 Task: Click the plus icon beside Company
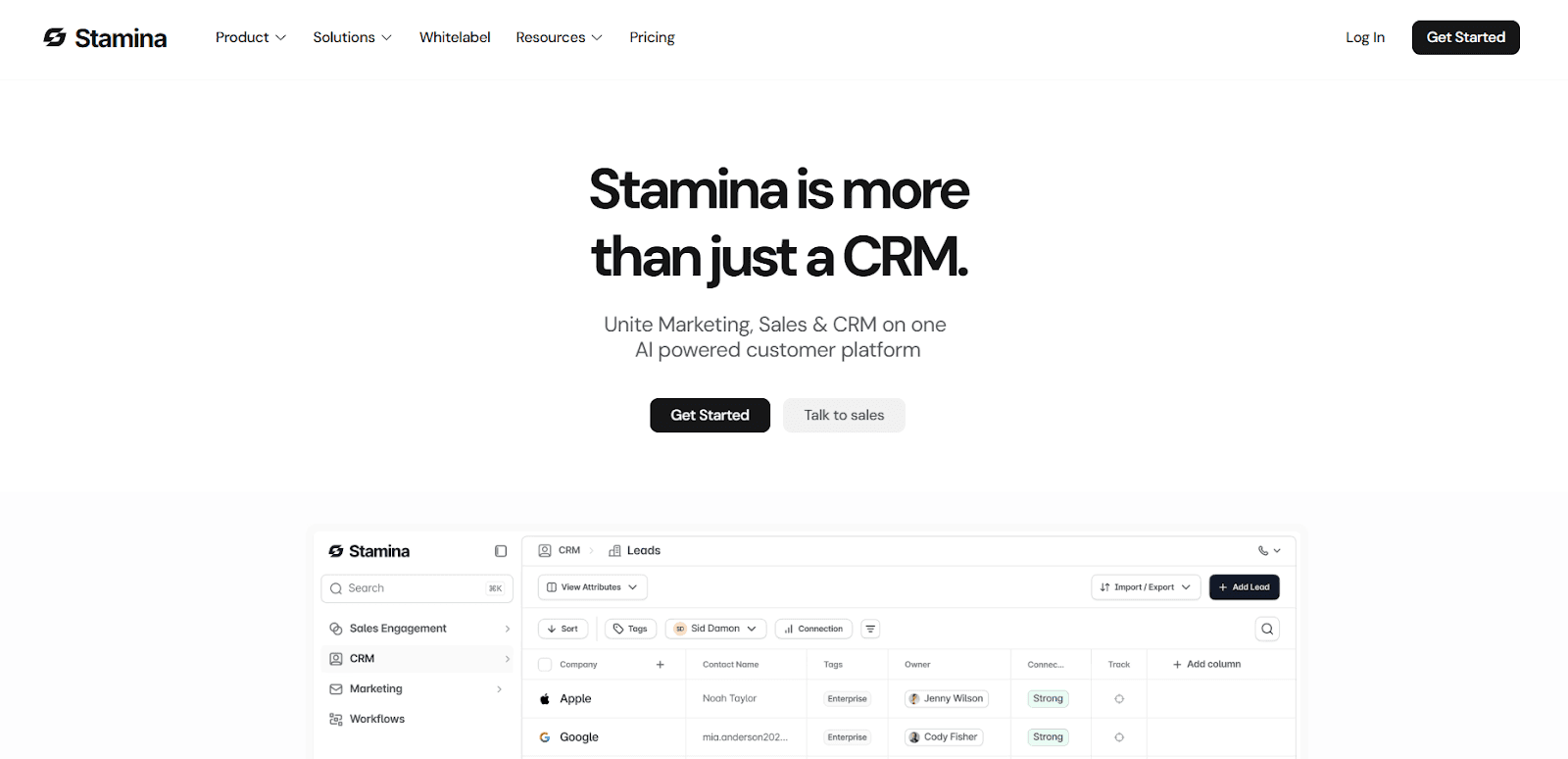660,665
